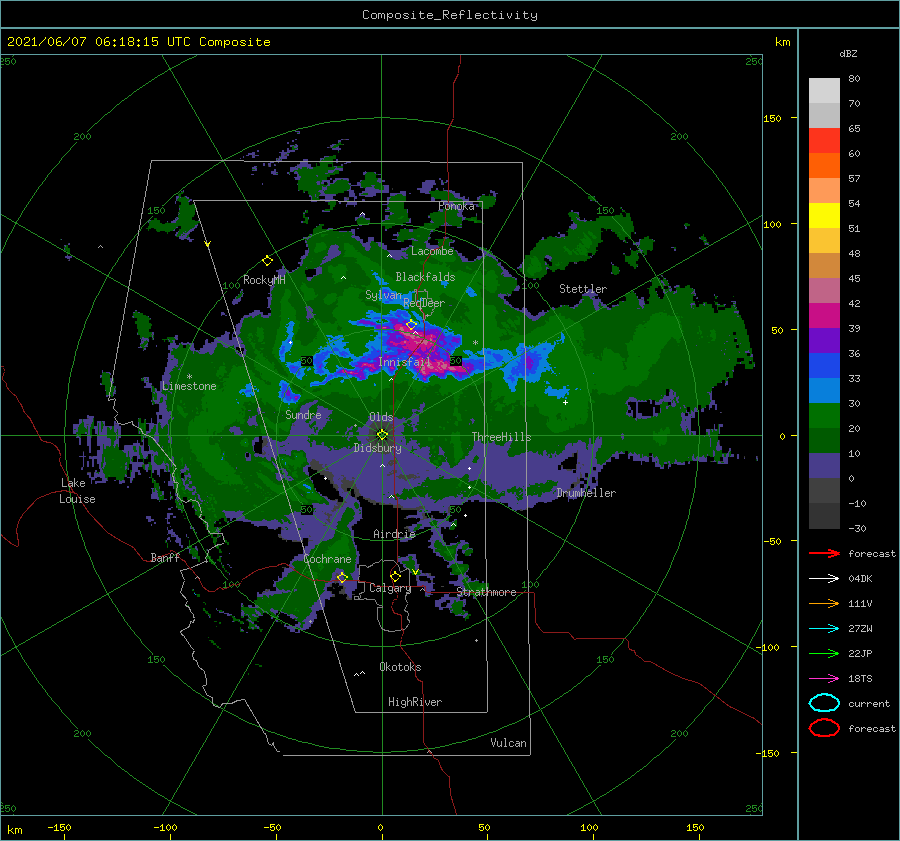
Task: Click the Innisfail label in the storm core
Action: pos(404,362)
